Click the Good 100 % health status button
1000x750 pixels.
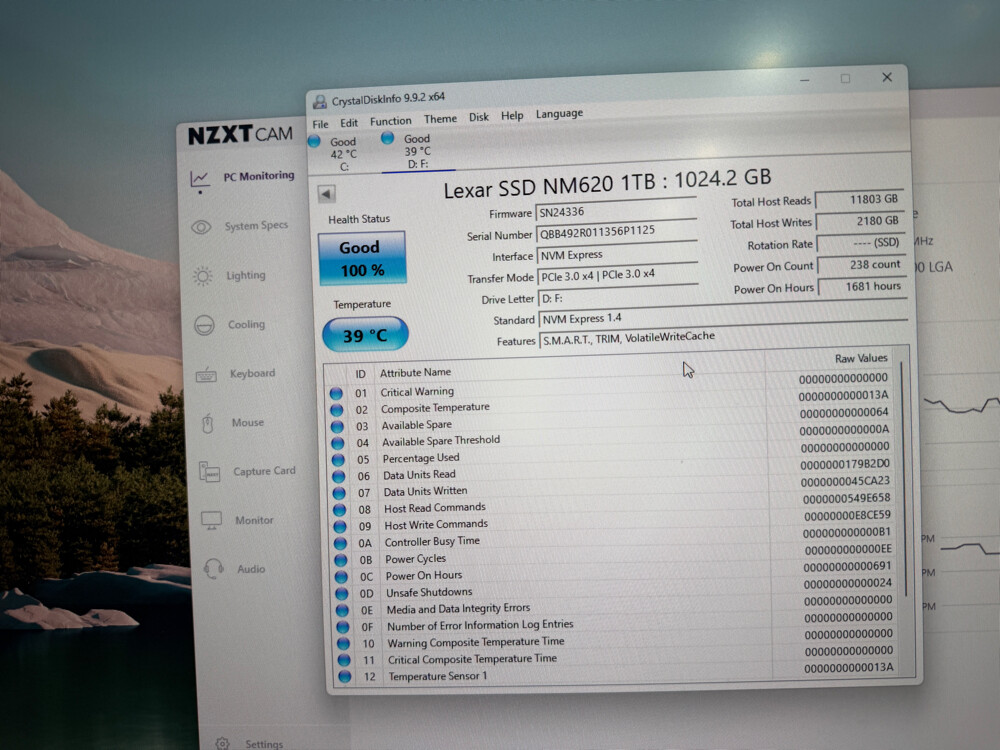point(362,258)
